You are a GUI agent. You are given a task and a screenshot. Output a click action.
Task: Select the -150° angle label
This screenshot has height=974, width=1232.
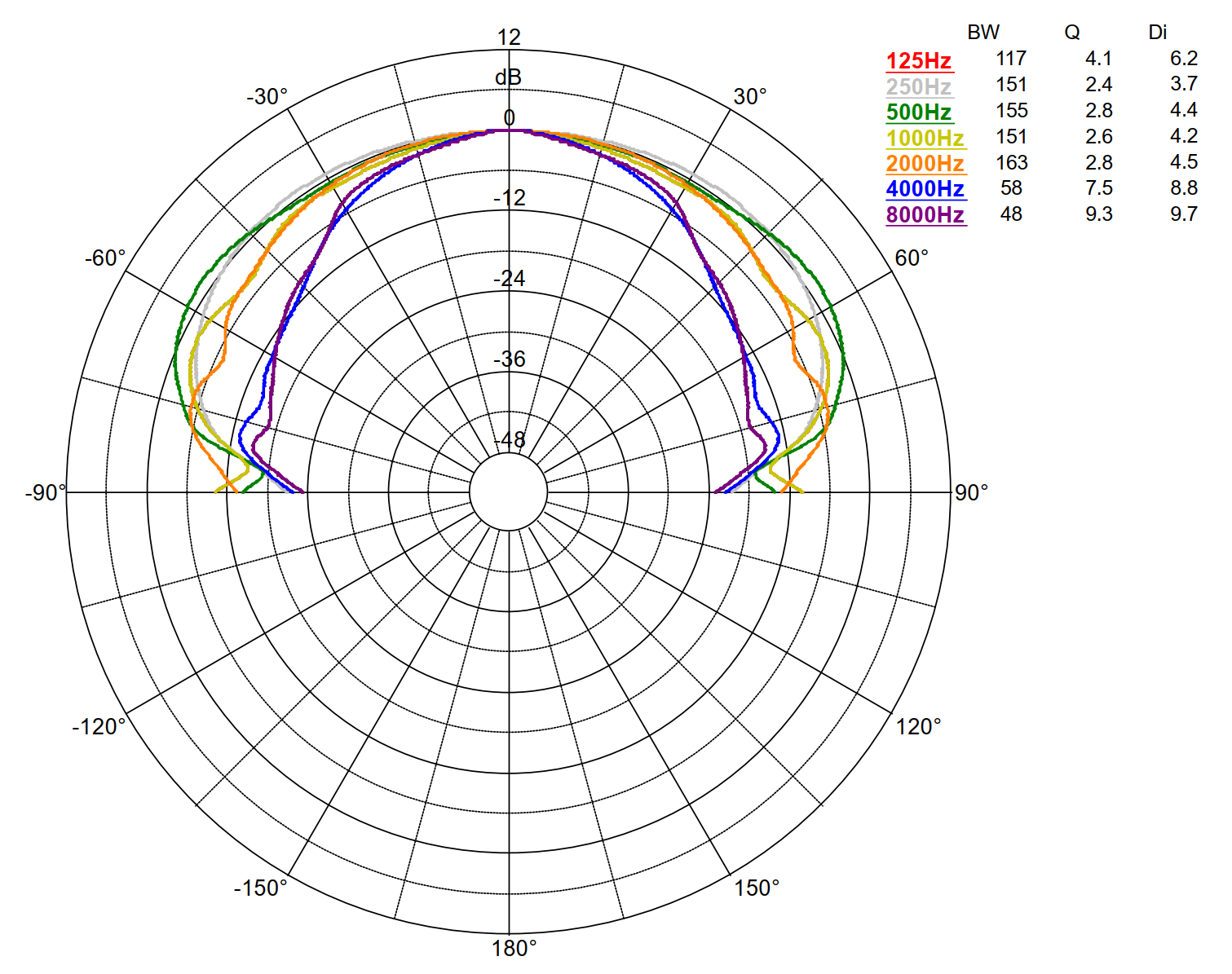261,888
